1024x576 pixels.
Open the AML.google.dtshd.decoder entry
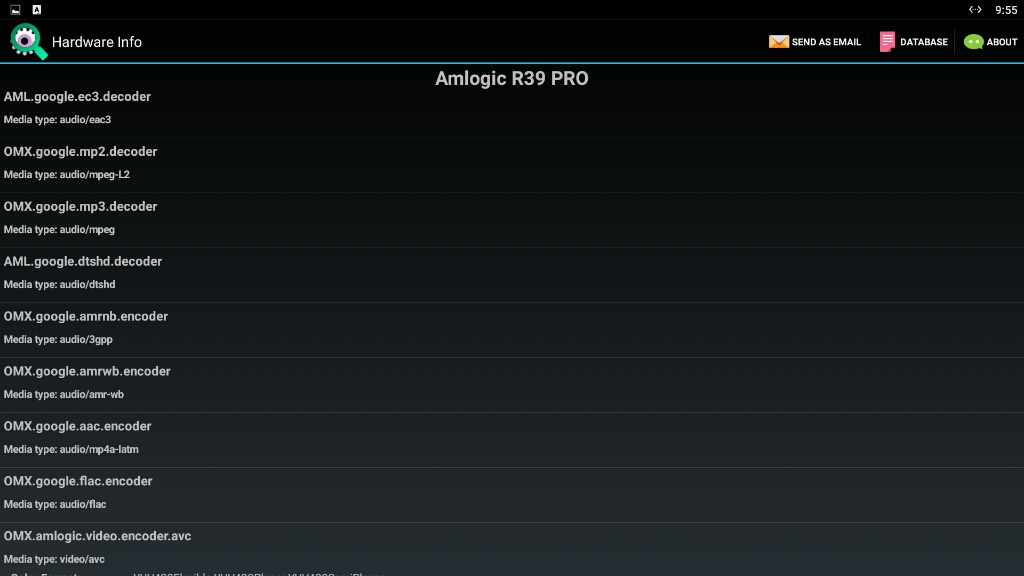512,274
